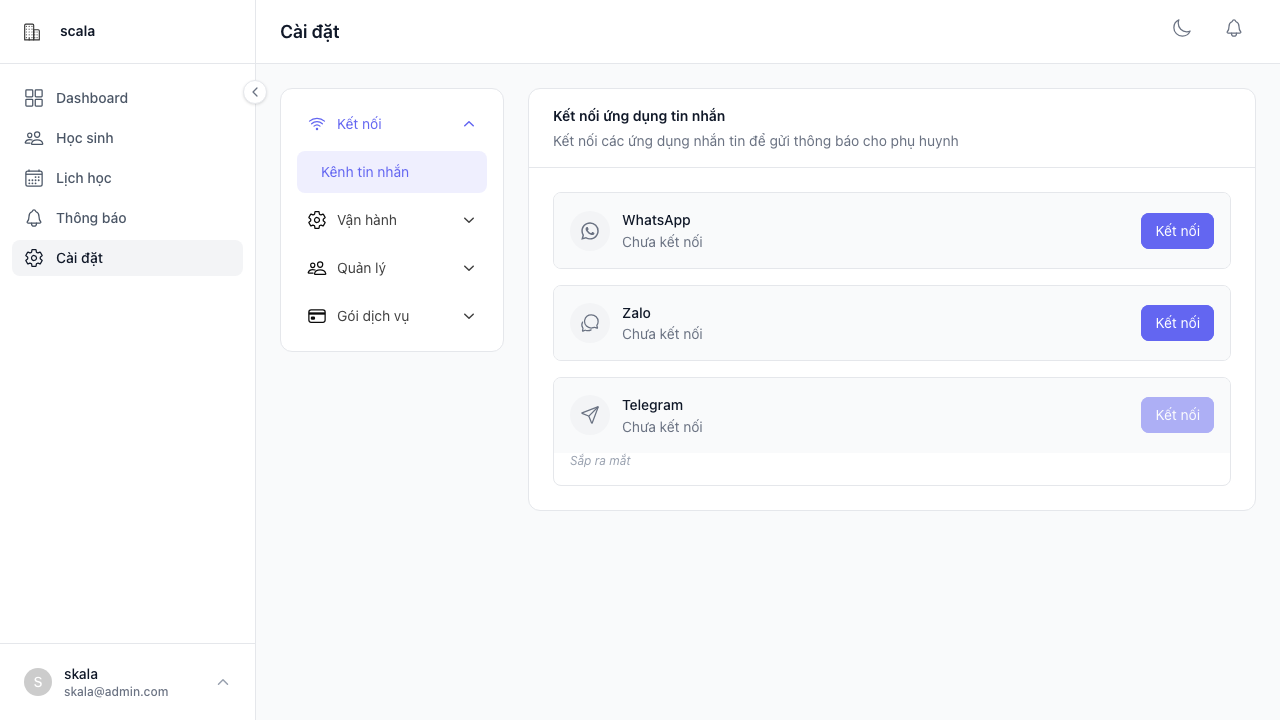
Task: Open the user account menu chevron
Action: click(223, 682)
